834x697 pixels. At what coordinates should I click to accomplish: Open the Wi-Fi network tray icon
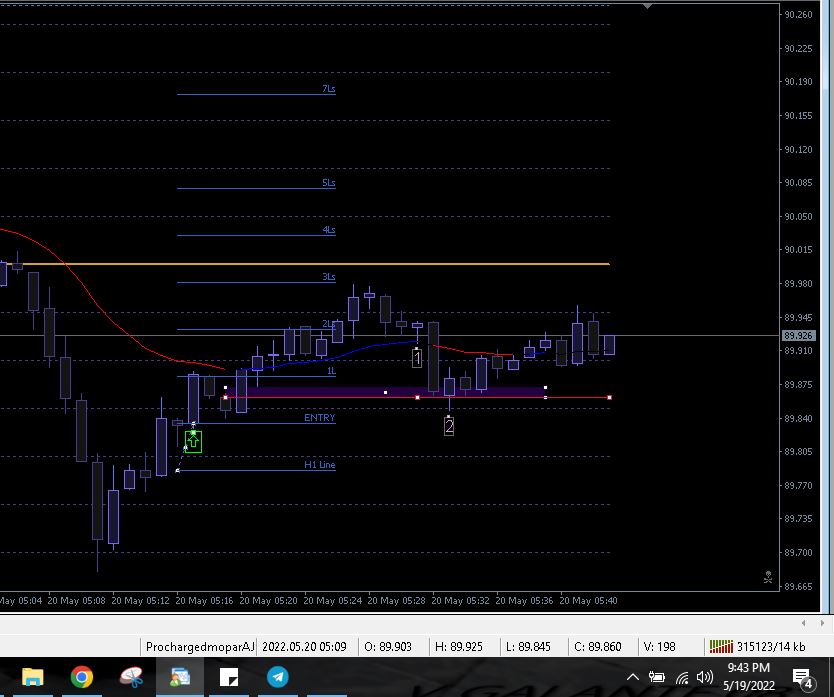[x=682, y=677]
